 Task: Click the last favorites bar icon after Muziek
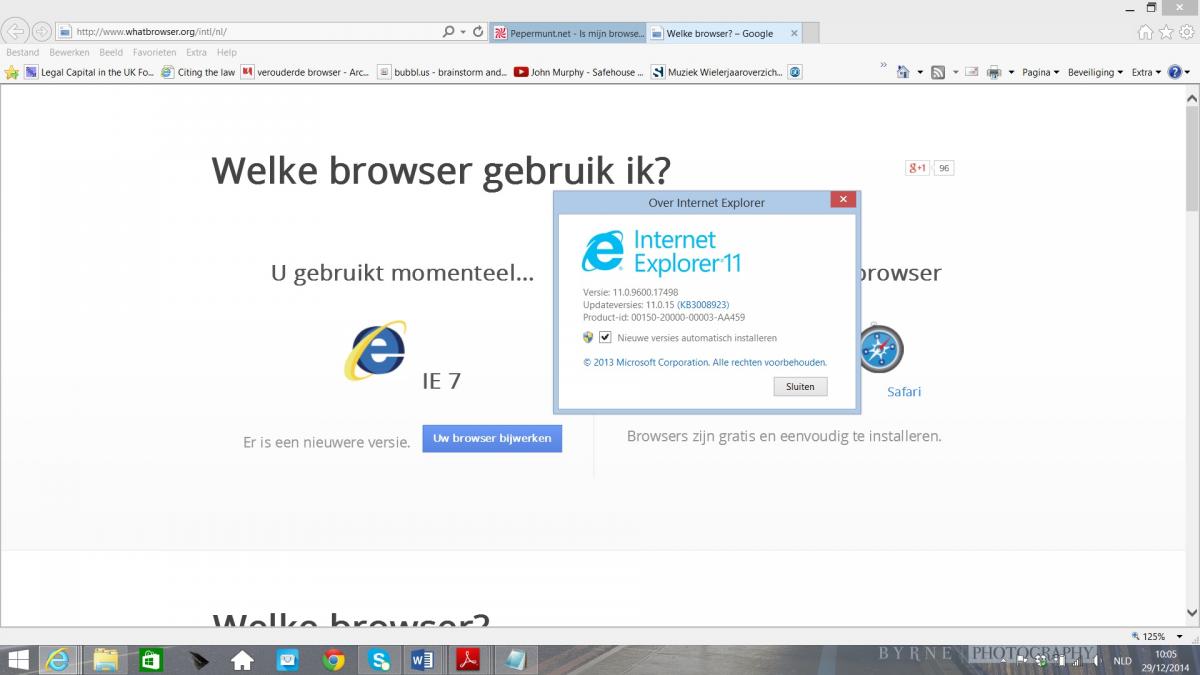794,72
